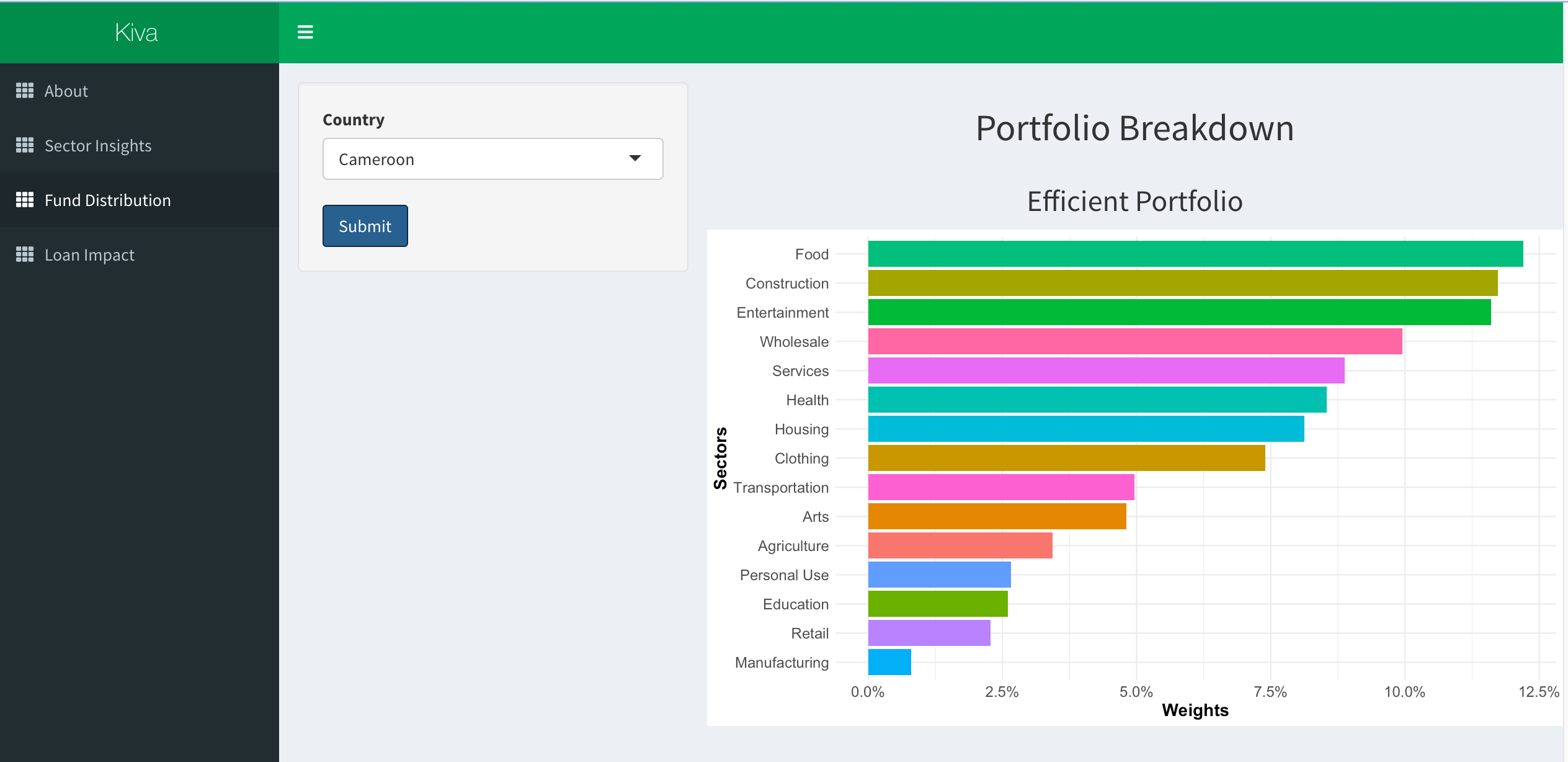Click the grid icon beside Sector Insights
Image resolution: width=1568 pixels, height=762 pixels.
pos(25,145)
